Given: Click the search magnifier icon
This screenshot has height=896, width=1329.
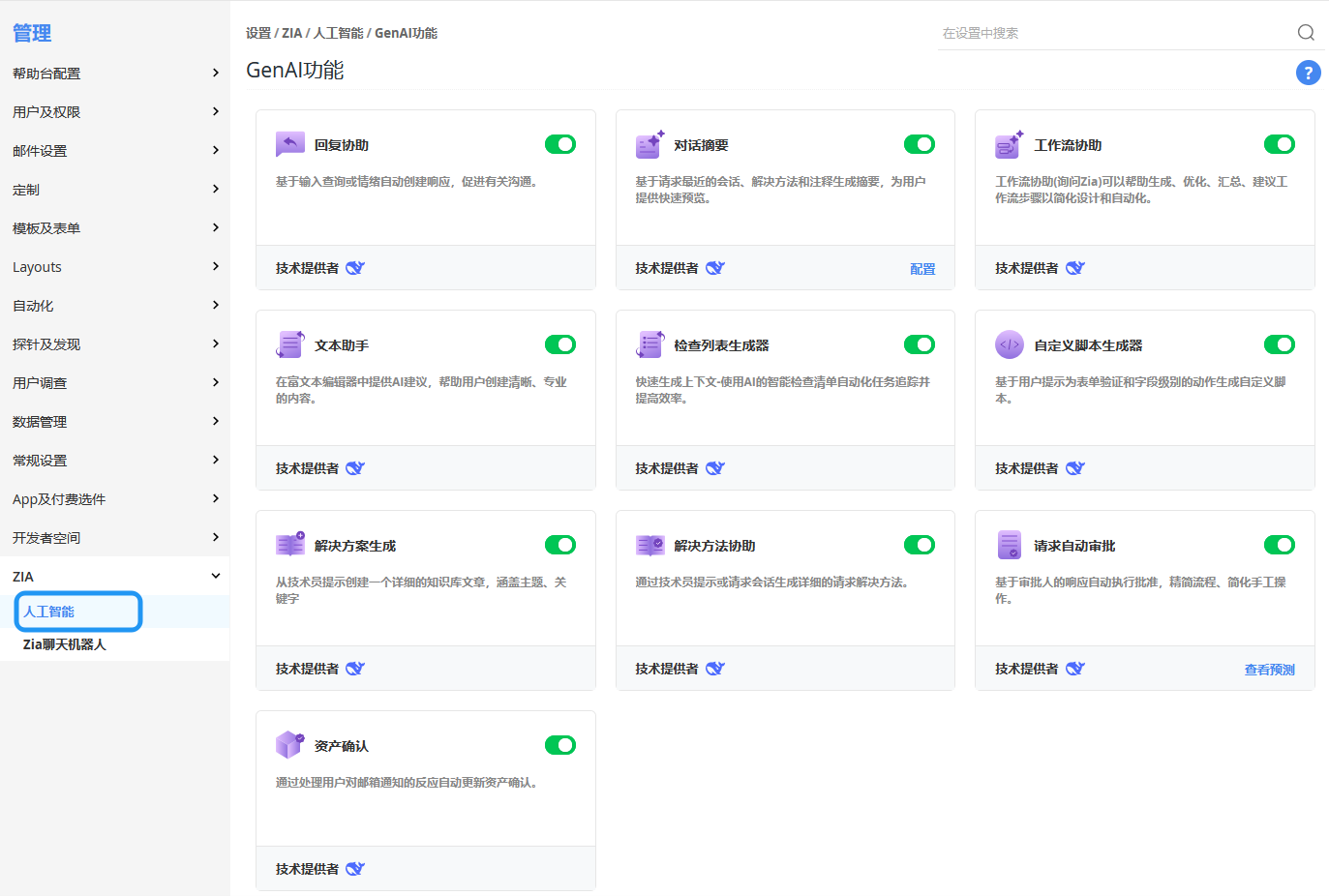Looking at the screenshot, I should tap(1306, 33).
